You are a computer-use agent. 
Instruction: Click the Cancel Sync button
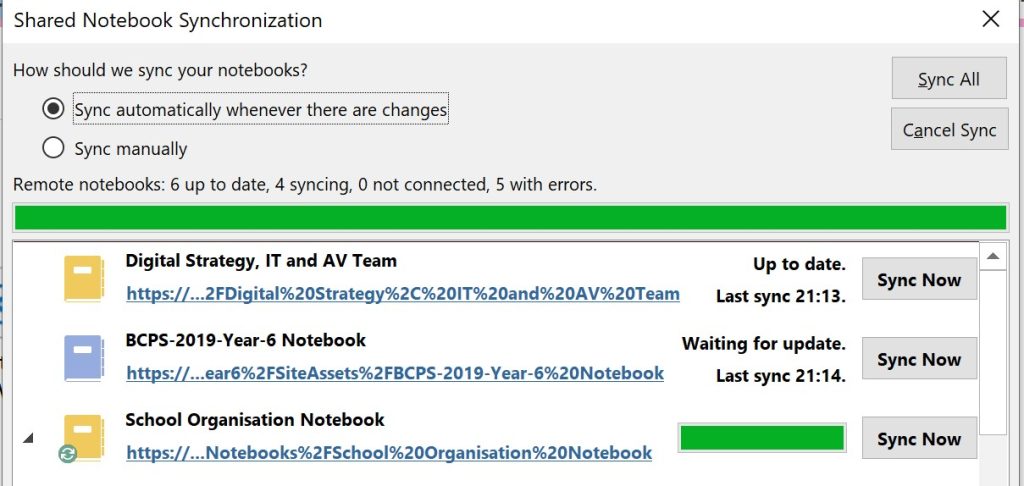click(950, 129)
